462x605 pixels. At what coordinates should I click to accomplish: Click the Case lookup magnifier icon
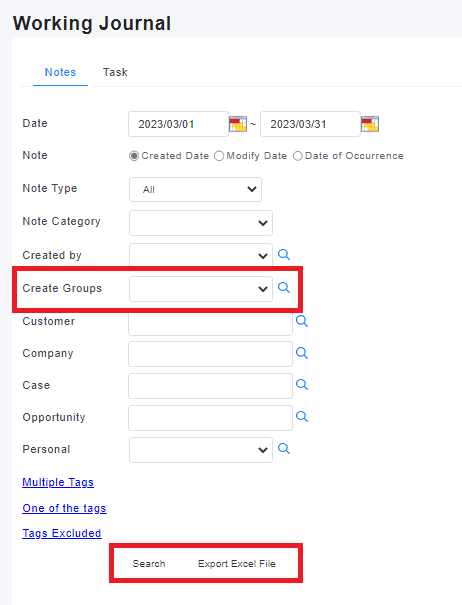tap(301, 385)
